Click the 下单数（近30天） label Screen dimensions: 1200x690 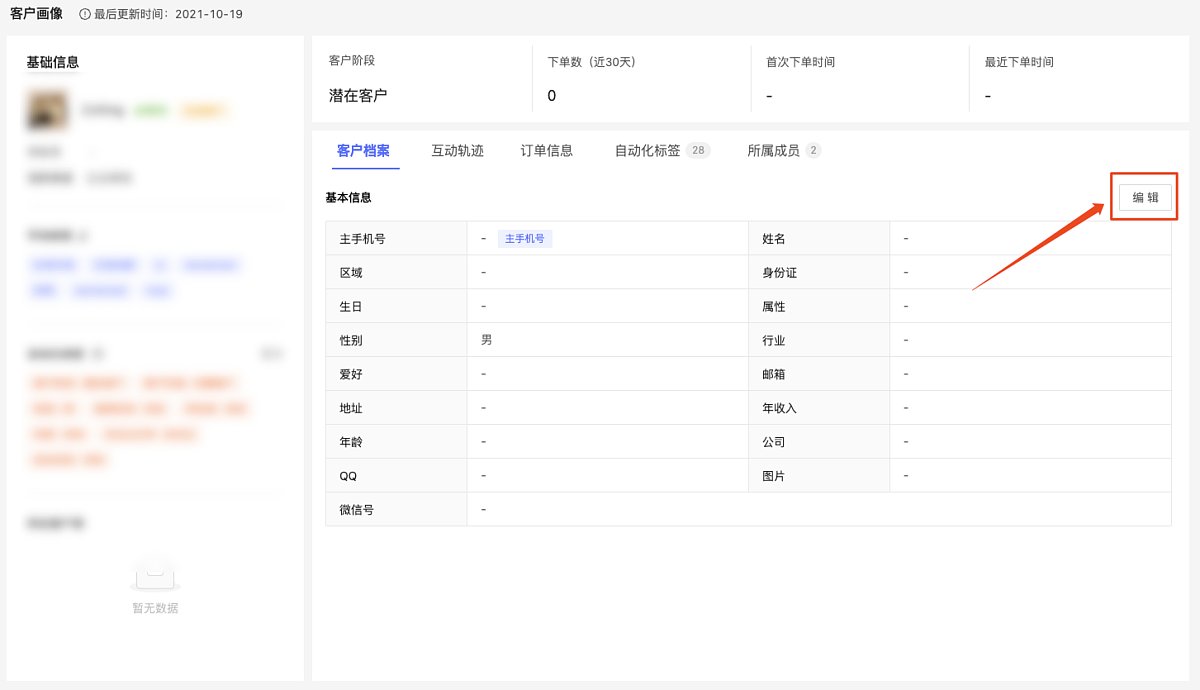click(x=592, y=62)
